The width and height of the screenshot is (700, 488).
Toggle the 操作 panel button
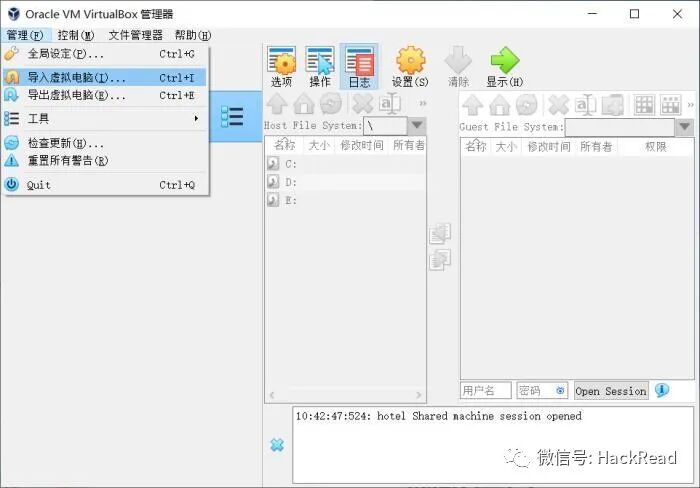[320, 67]
